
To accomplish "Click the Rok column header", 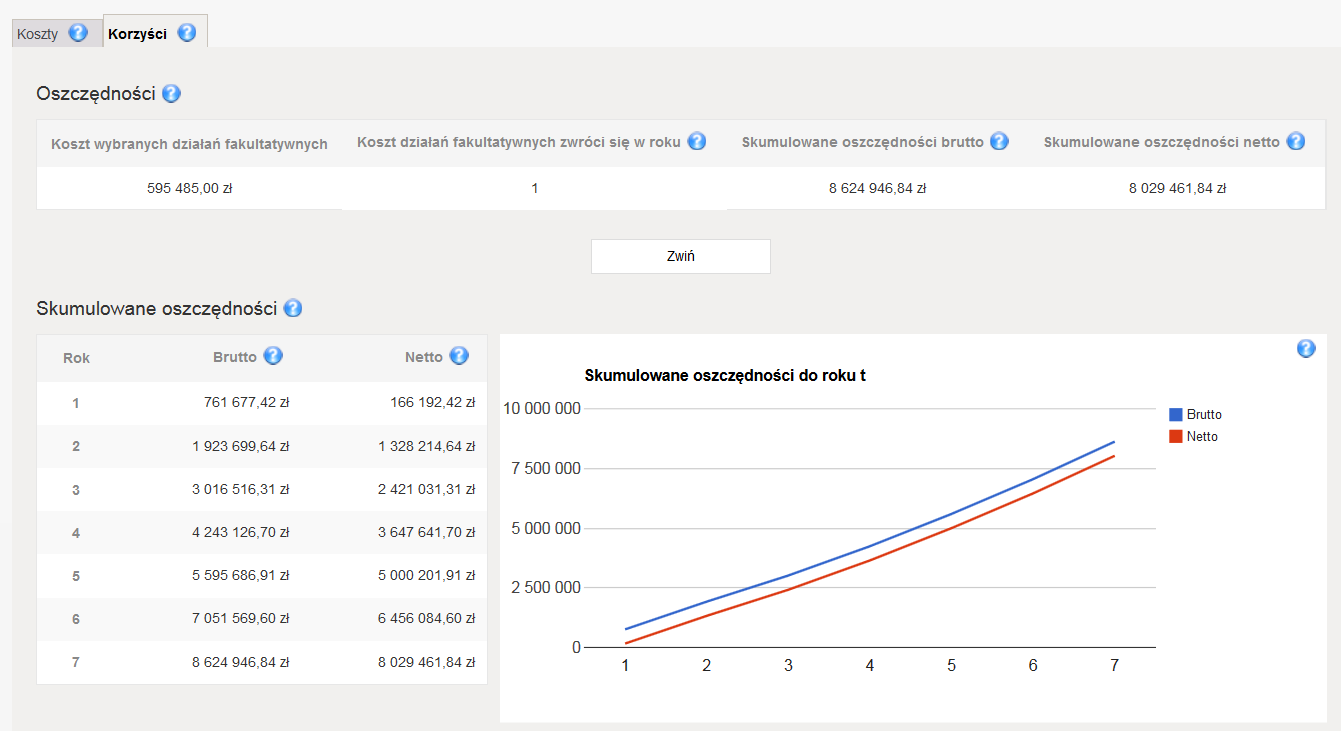I will [76, 357].
